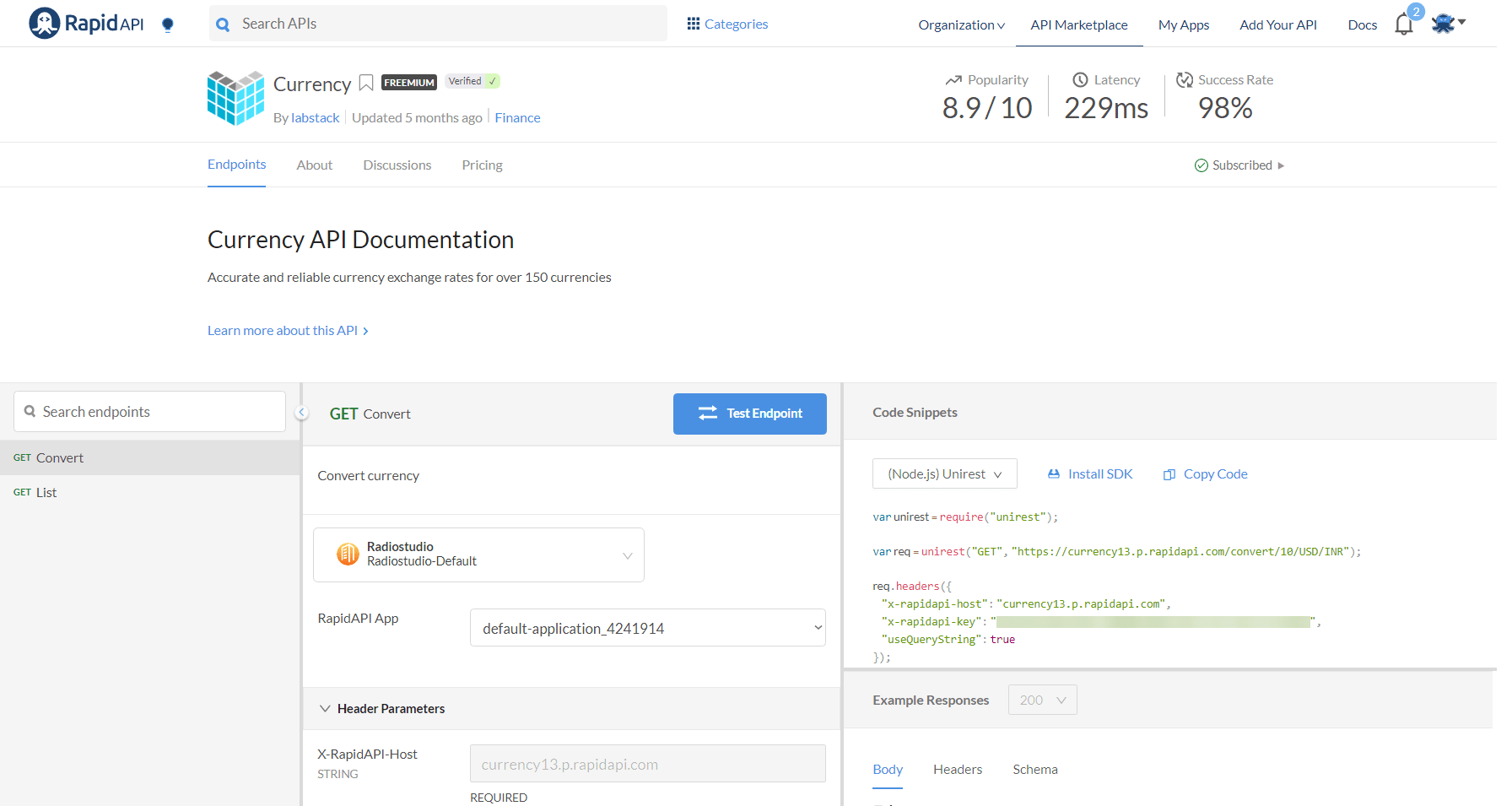This screenshot has height=806, width=1512.
Task: Click the FREEMIUM badge
Action: tap(409, 82)
